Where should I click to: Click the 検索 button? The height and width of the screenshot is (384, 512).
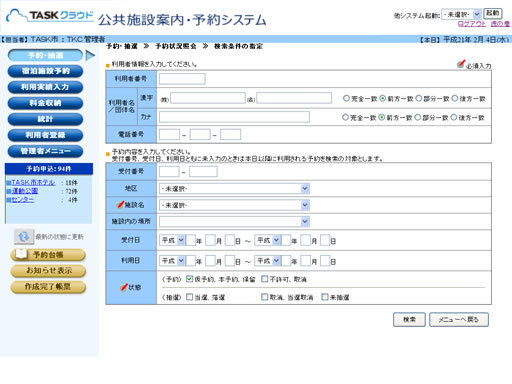click(x=409, y=319)
